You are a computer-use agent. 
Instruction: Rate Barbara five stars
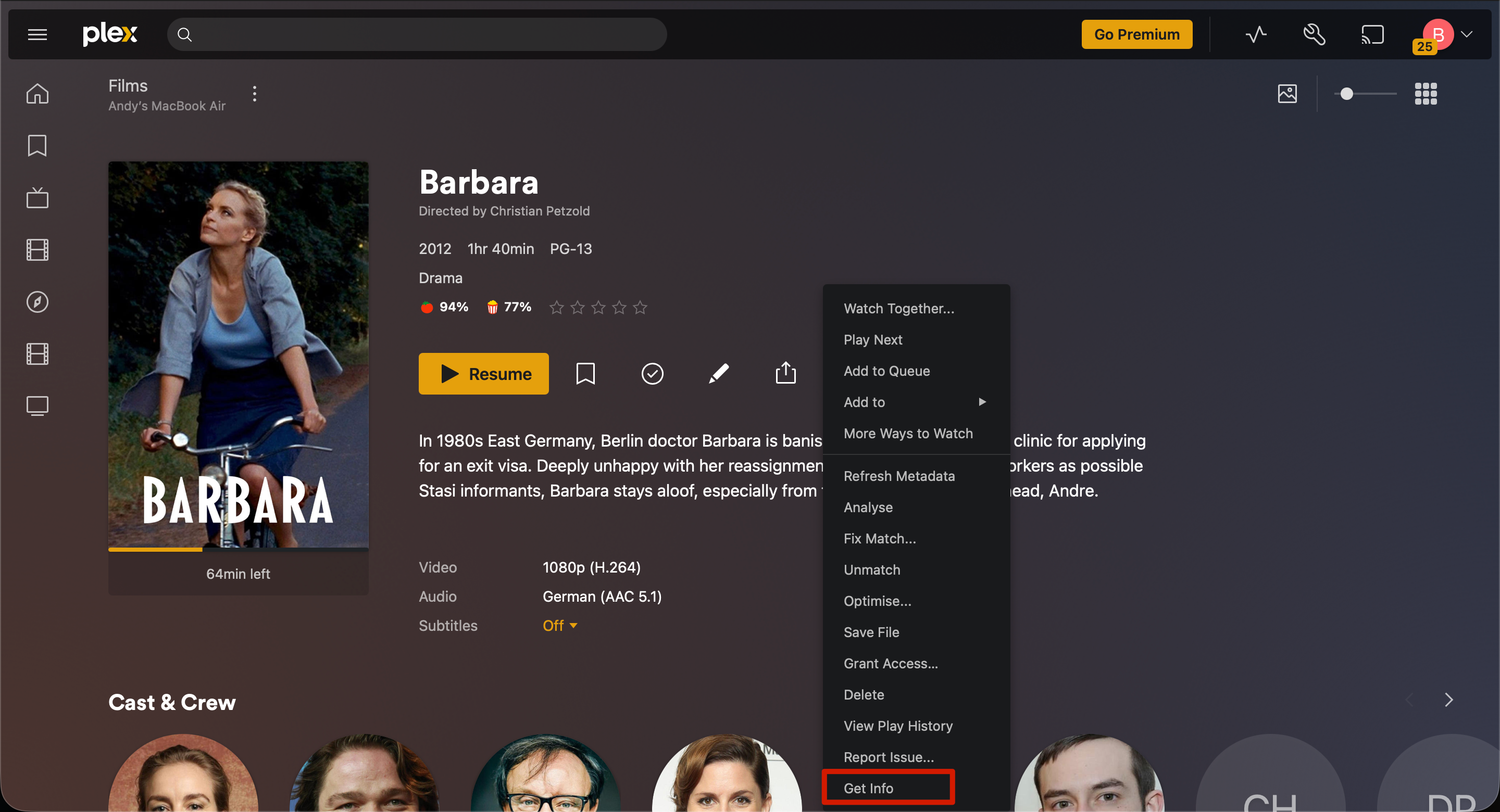pyautogui.click(x=640, y=307)
